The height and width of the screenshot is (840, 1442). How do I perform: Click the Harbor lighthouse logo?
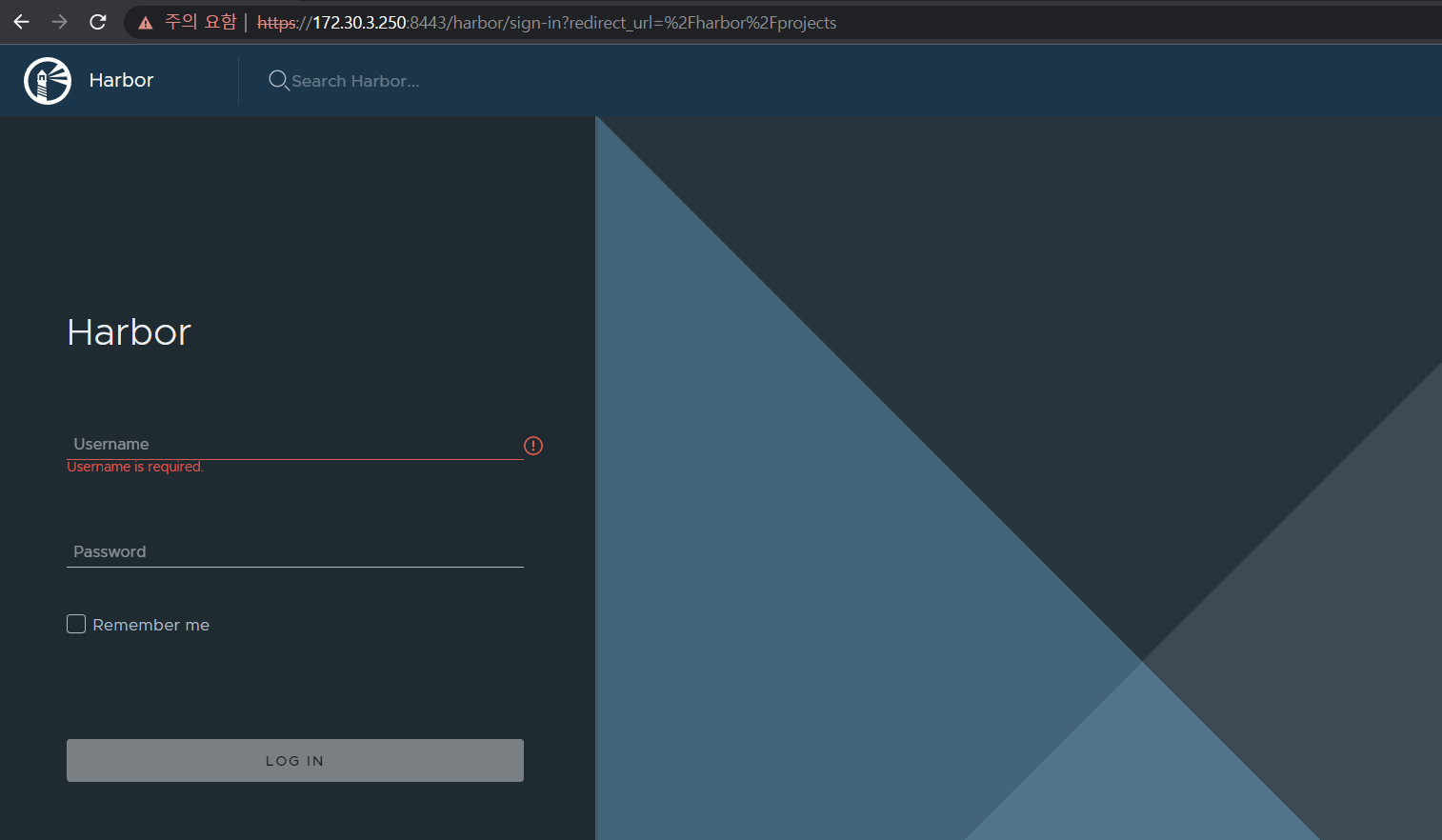point(48,81)
